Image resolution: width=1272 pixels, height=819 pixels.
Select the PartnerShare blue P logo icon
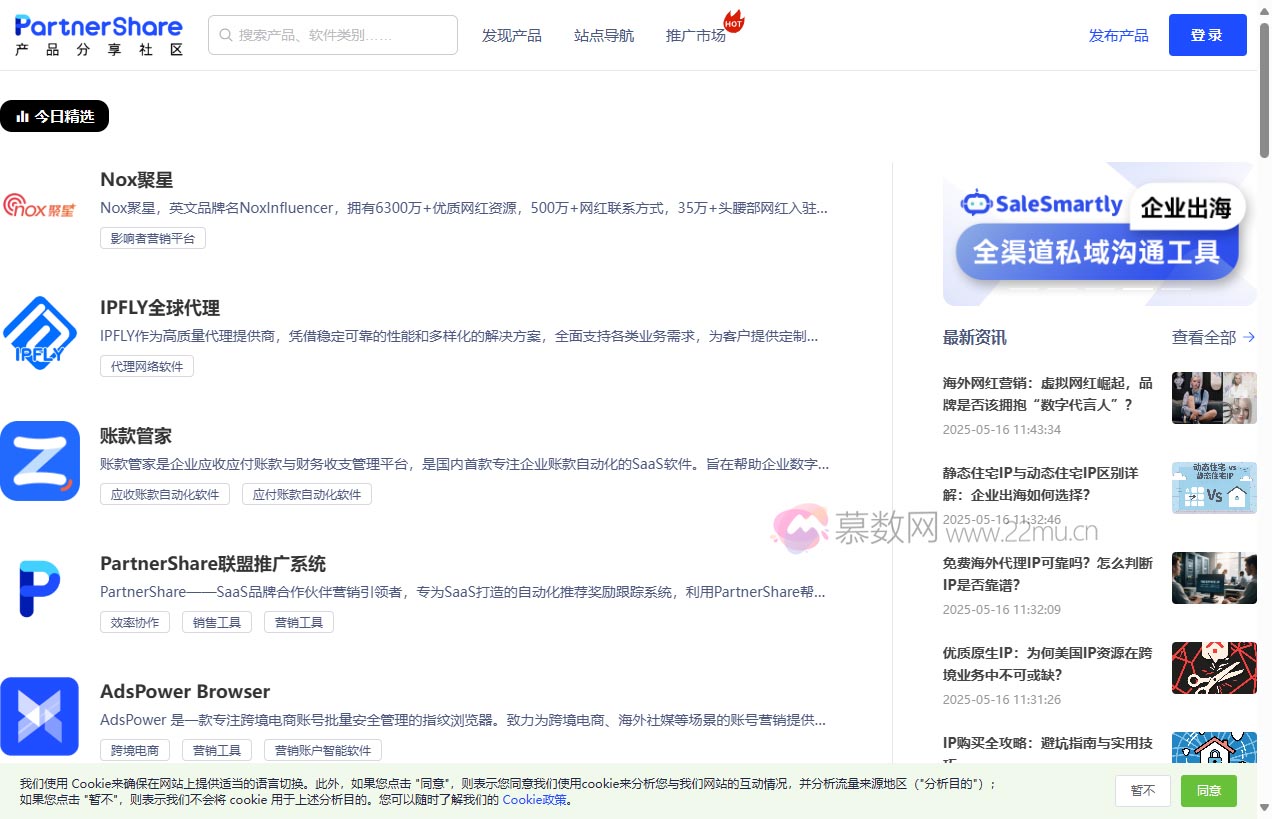tap(40, 589)
